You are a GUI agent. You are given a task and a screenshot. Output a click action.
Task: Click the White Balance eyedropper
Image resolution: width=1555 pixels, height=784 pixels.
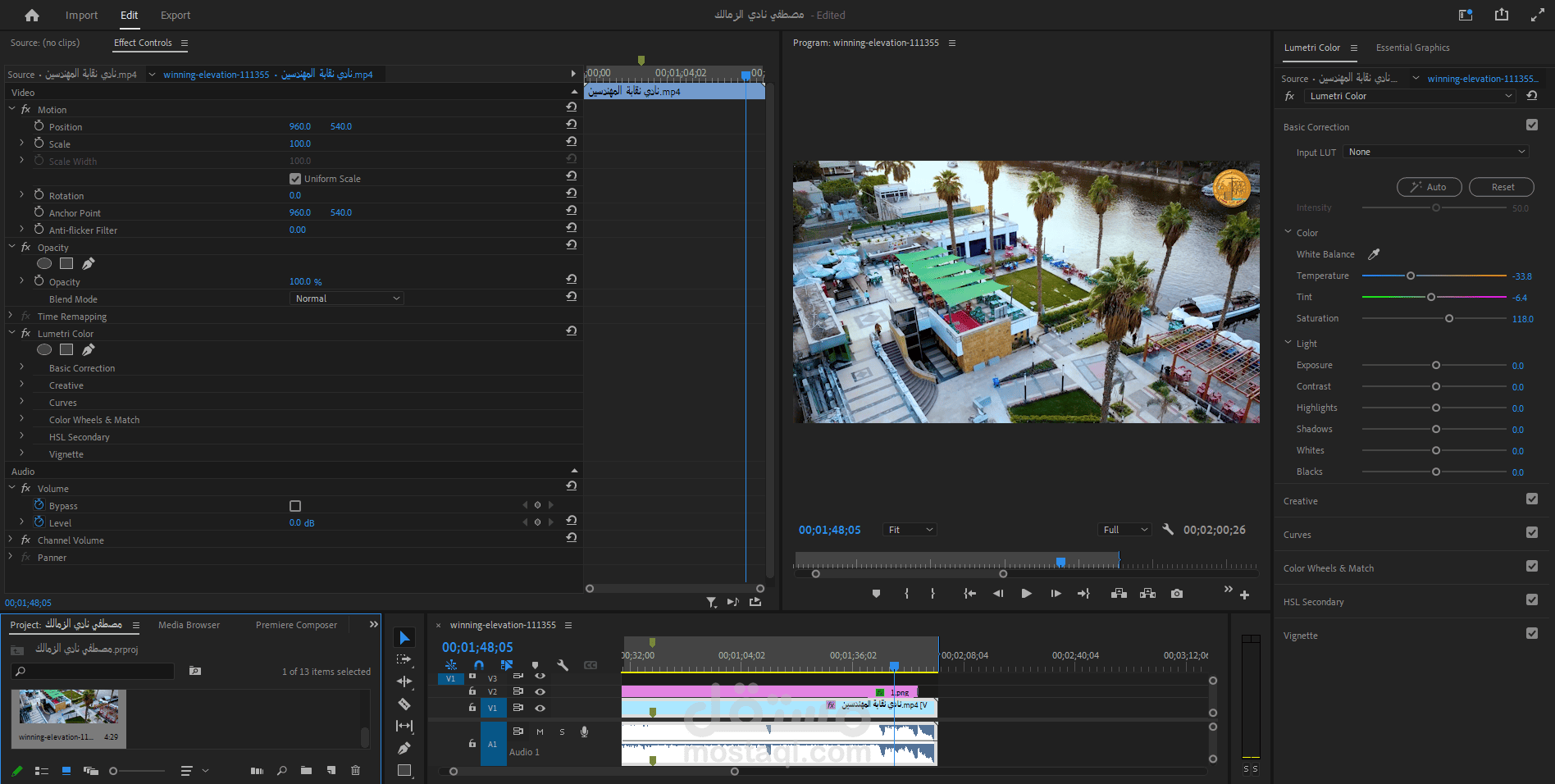click(1374, 254)
